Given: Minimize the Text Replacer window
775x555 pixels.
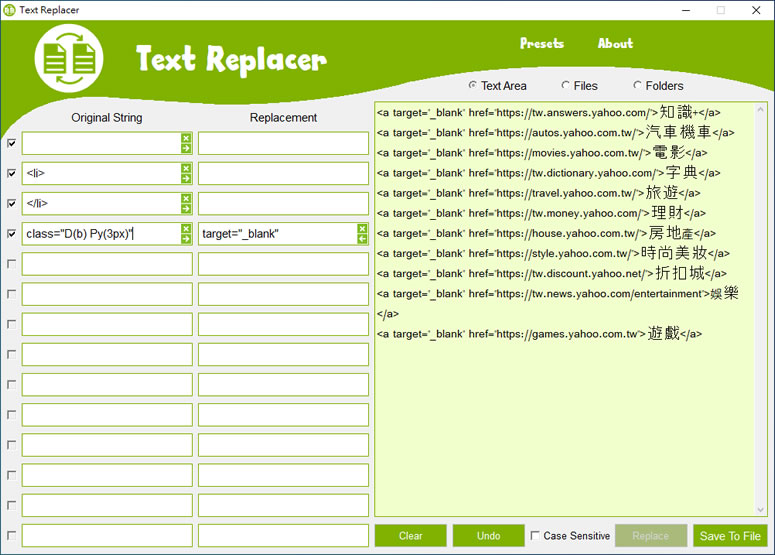Looking at the screenshot, I should coord(686,10).
